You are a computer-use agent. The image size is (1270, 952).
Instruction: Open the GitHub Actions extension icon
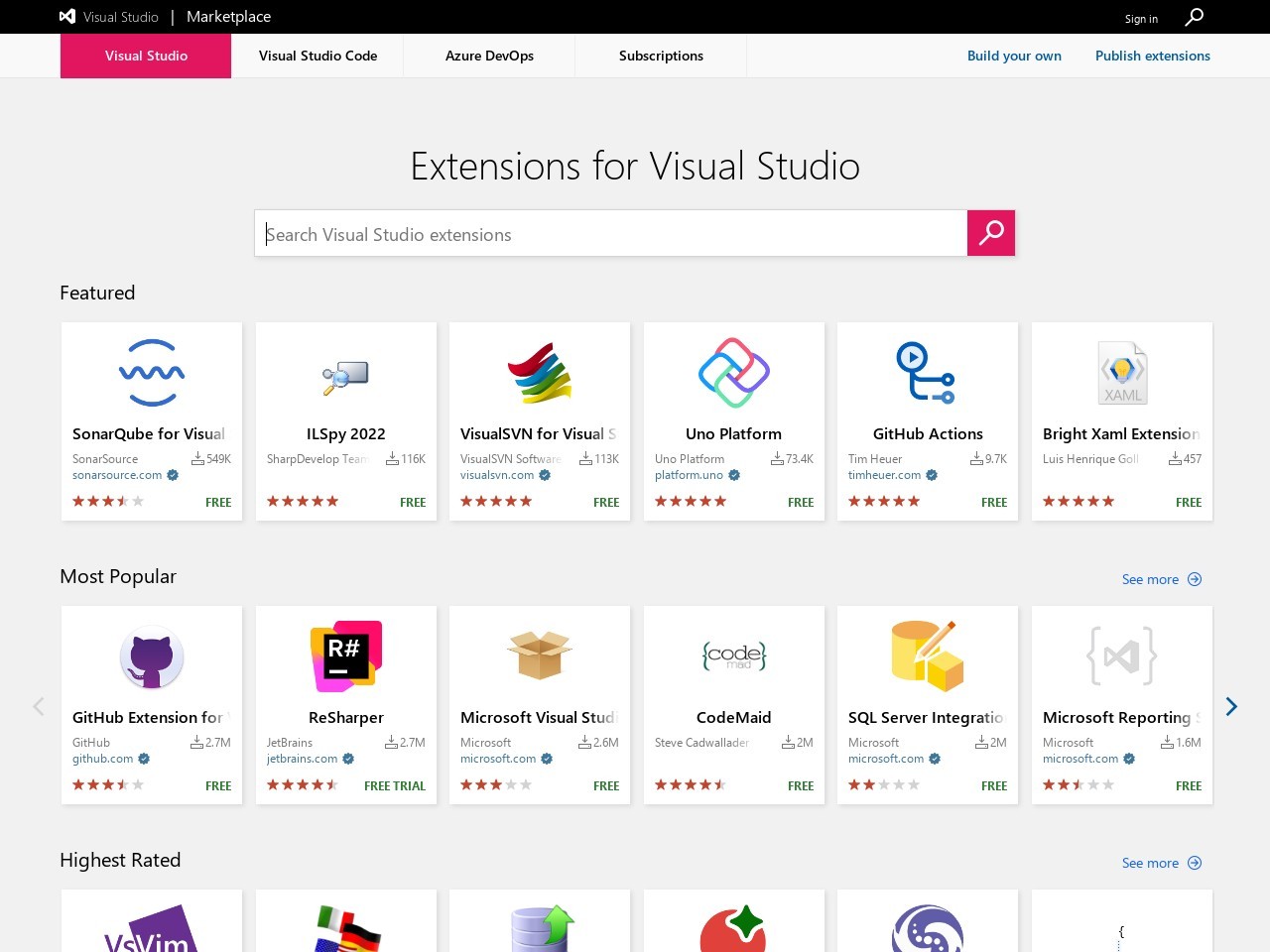click(926, 373)
